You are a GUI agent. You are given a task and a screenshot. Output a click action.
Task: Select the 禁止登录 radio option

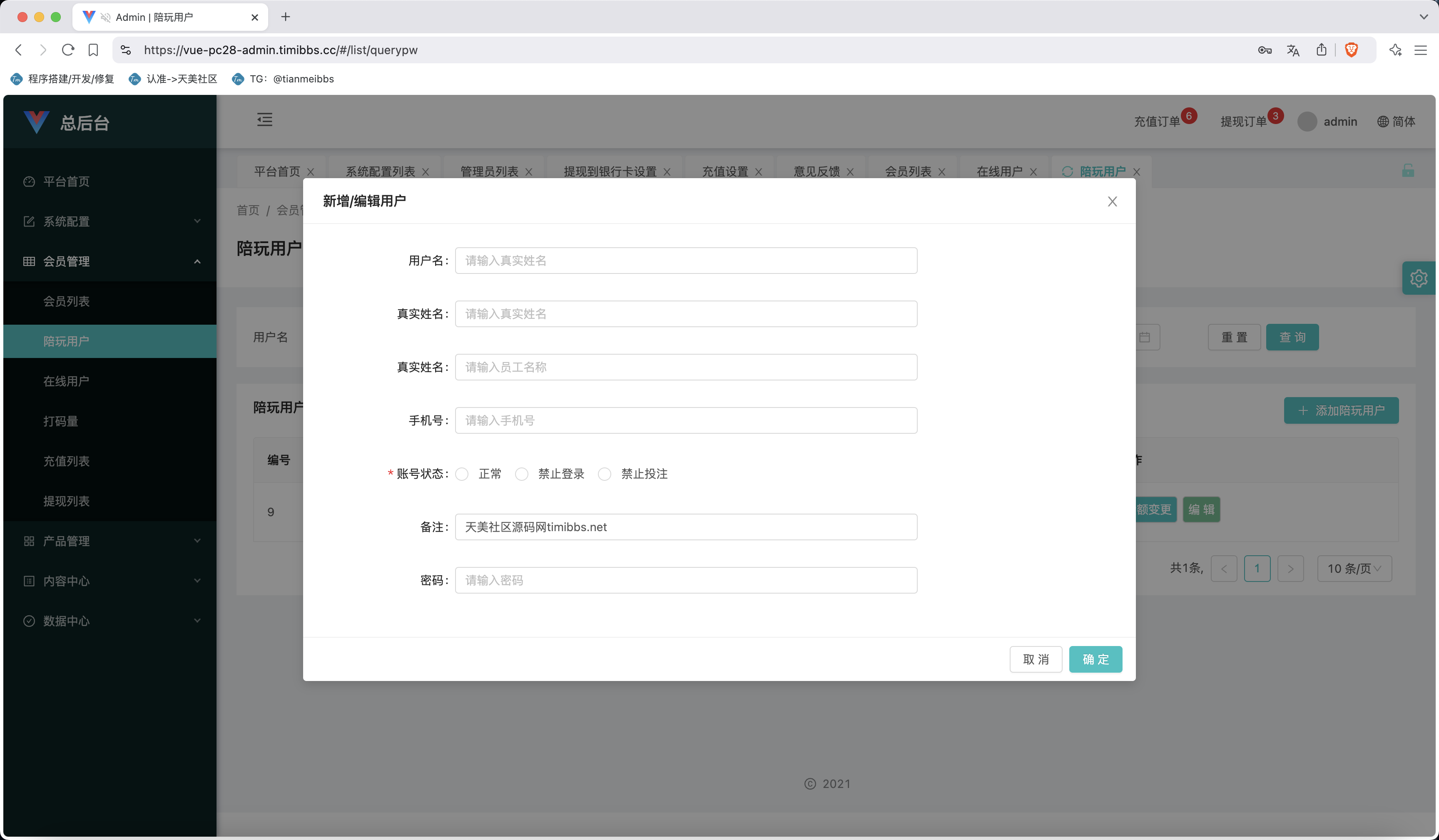tap(521, 474)
